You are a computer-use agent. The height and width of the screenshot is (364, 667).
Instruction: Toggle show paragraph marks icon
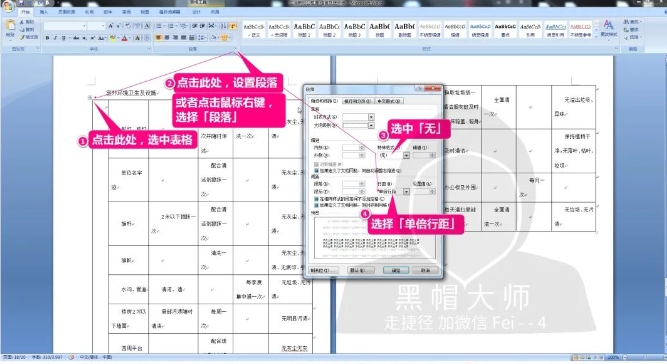(233, 26)
